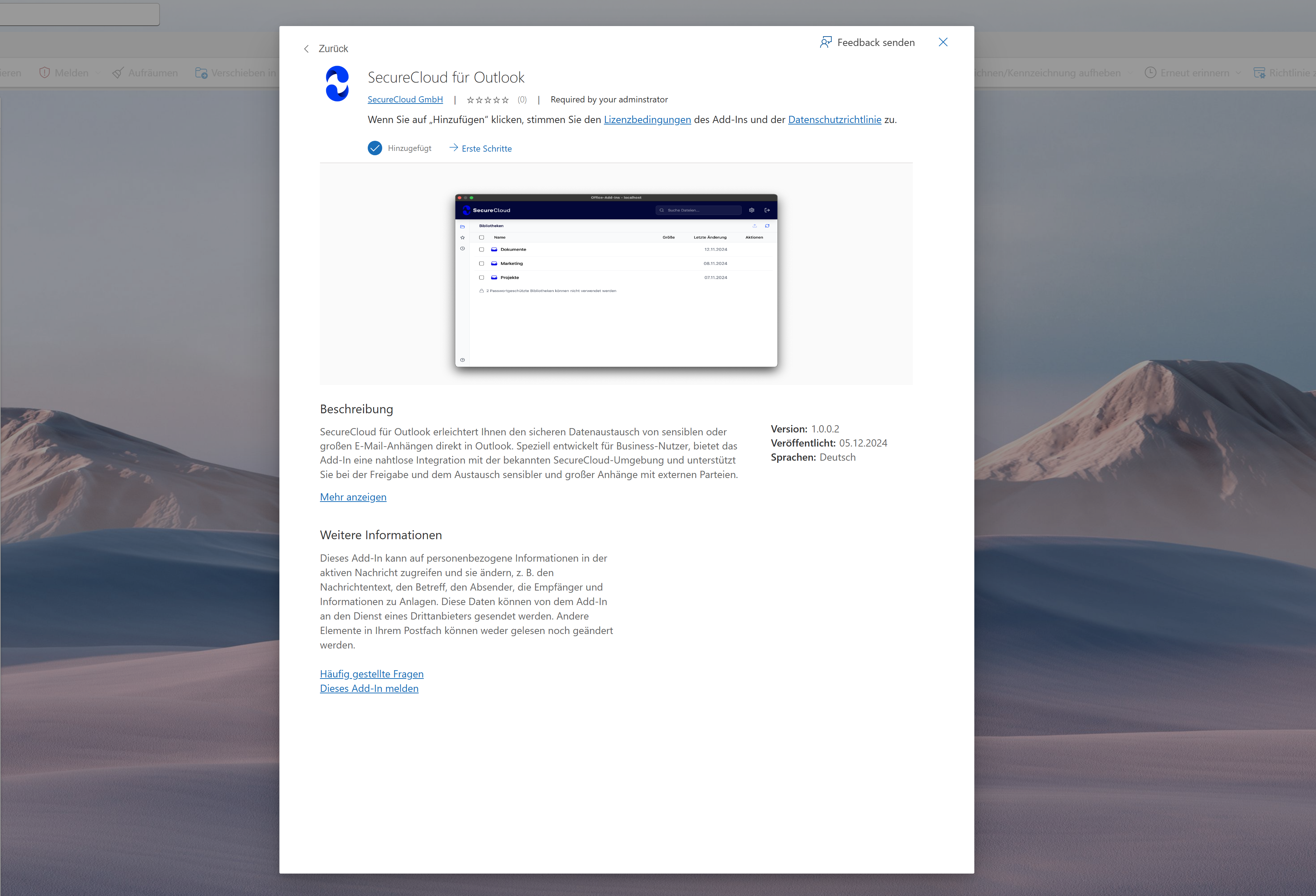1316x896 pixels.
Task: Click the Aufräumen broom icon
Action: click(x=118, y=73)
